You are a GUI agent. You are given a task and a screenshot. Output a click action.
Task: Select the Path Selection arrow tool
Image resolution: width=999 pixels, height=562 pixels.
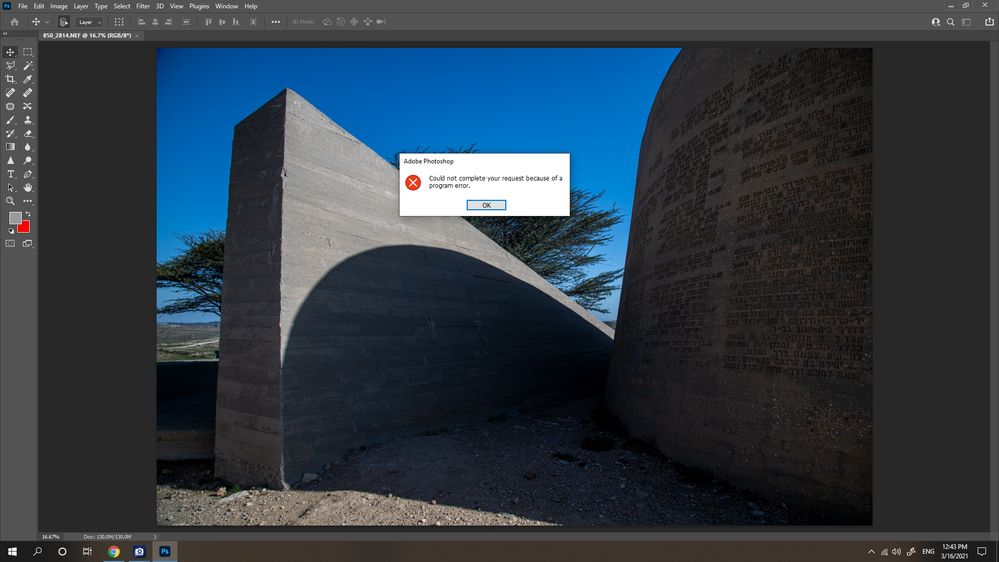click(x=10, y=187)
